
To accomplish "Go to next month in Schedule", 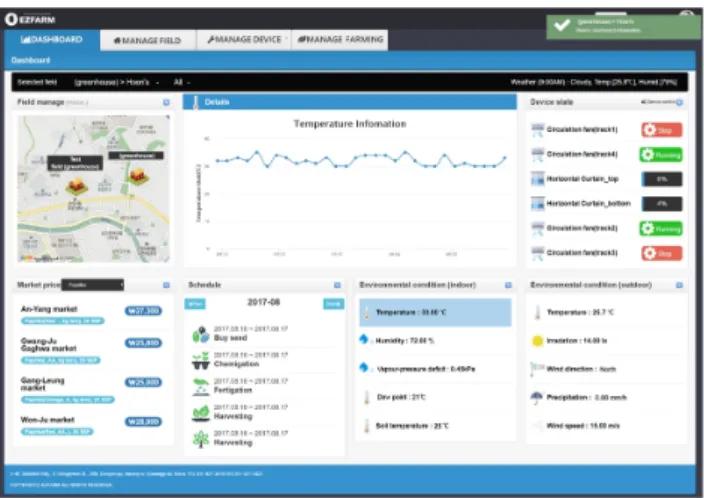I will 334,304.
